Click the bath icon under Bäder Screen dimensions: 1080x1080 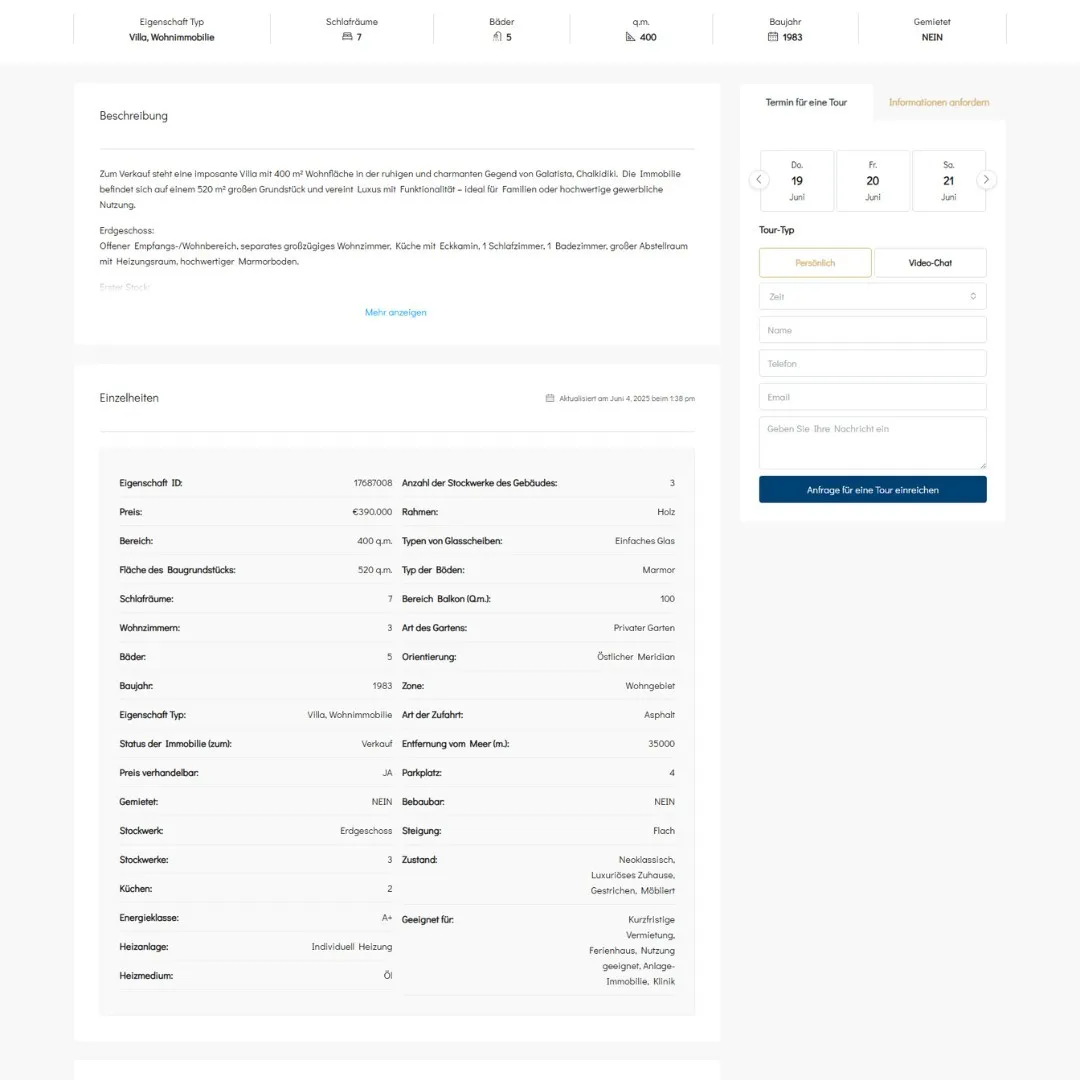(x=497, y=37)
